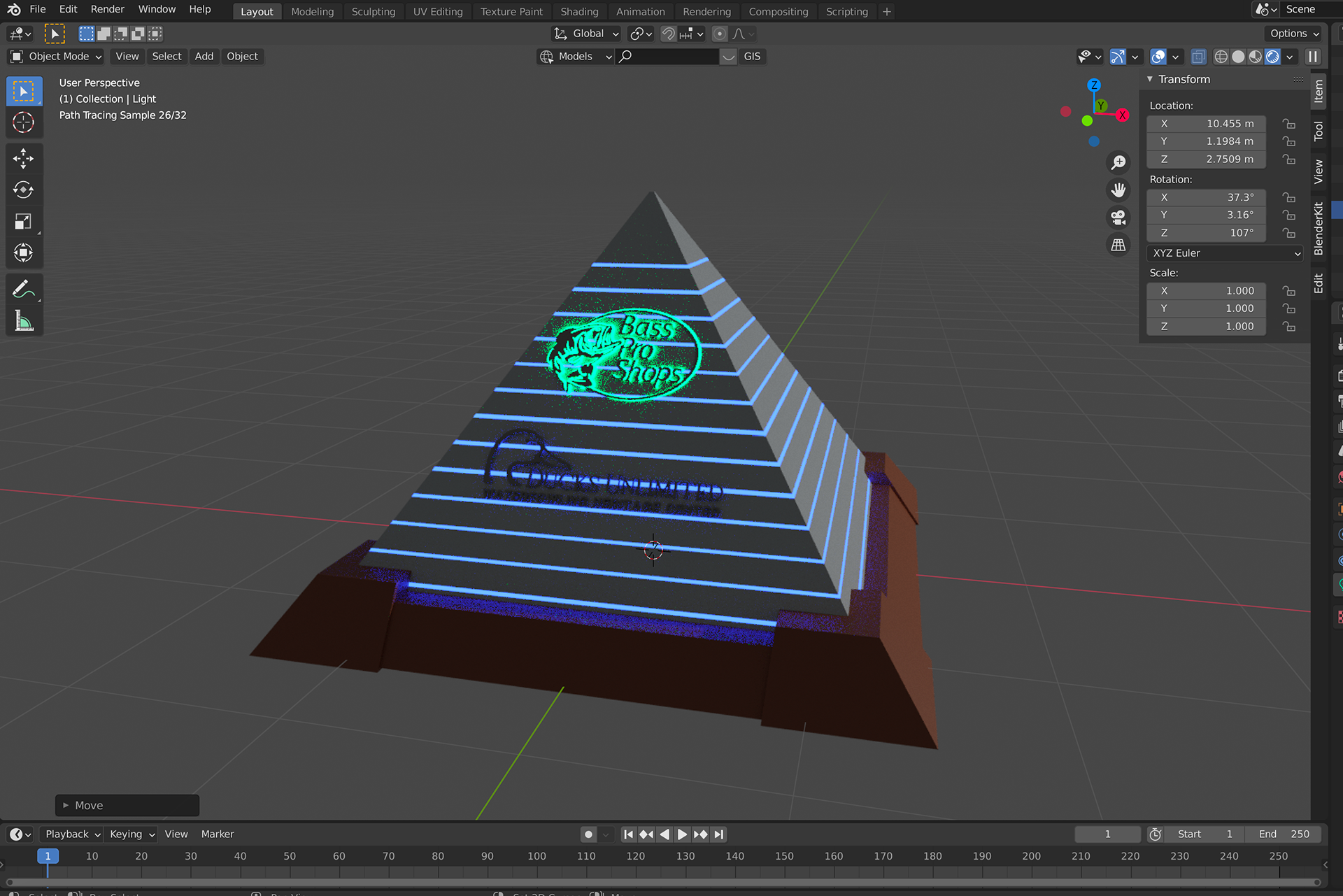Switch to Modeling workspace tab
Screen dimensions: 1343x896
pos(312,12)
